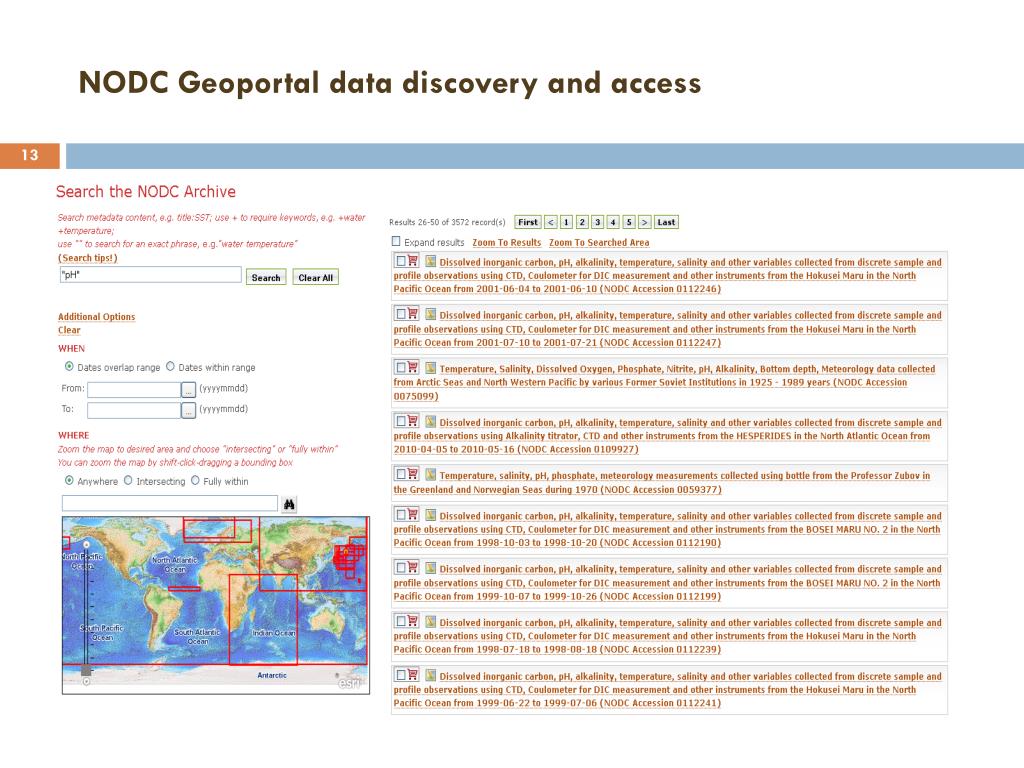
Task: Open Additional Options link
Action: 97,317
